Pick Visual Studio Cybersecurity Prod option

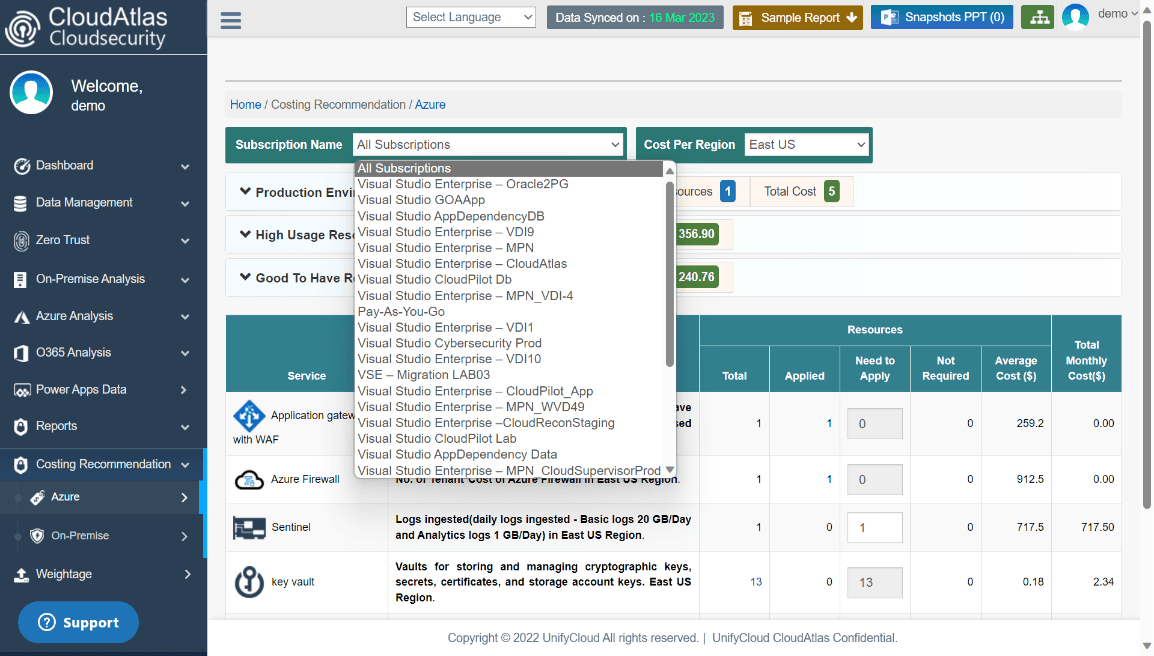tap(450, 343)
